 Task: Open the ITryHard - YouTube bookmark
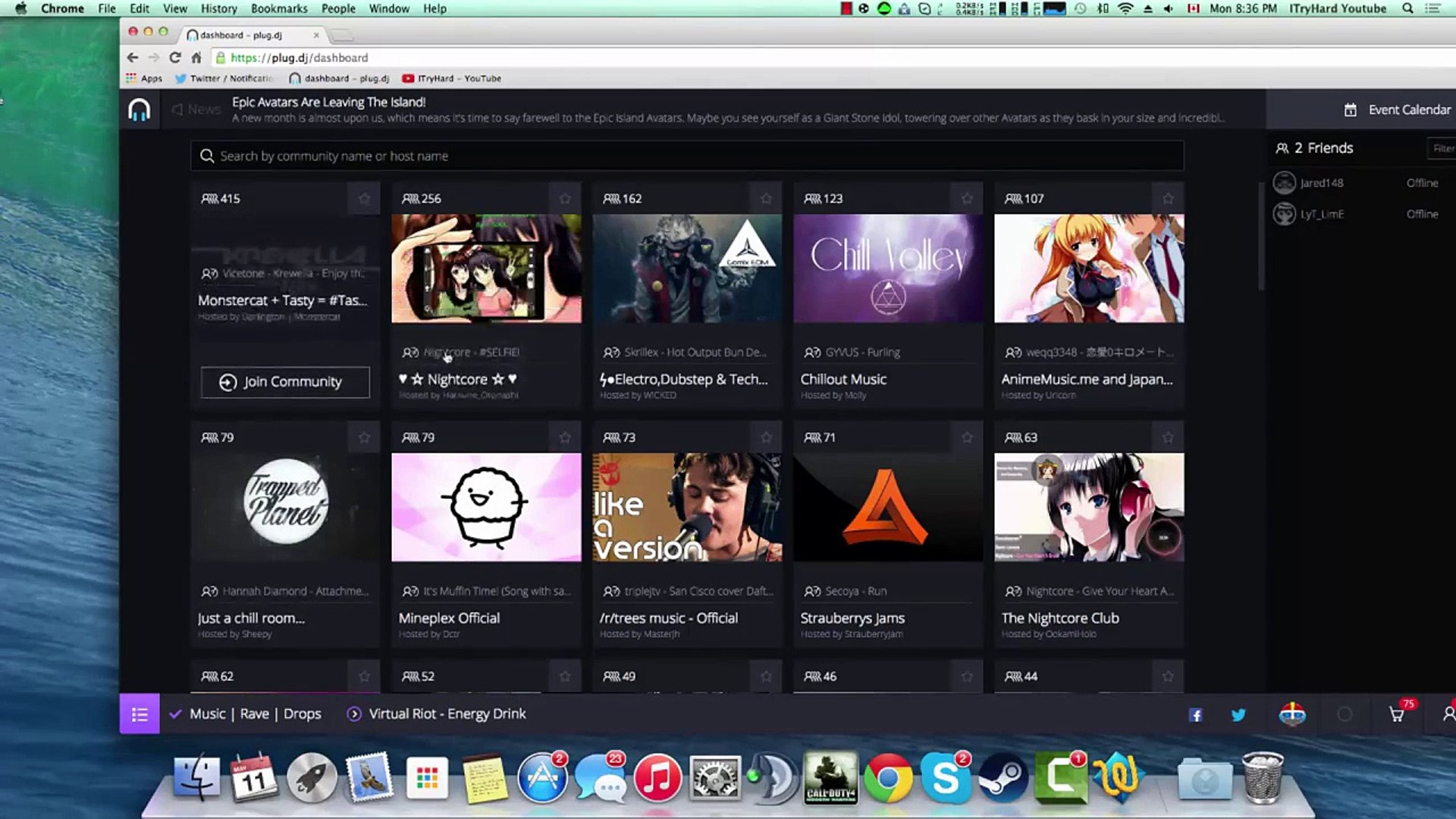tap(452, 78)
